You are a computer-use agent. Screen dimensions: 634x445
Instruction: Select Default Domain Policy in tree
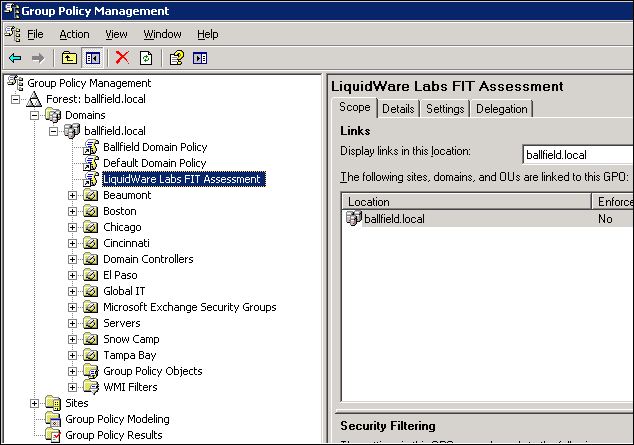[154, 163]
